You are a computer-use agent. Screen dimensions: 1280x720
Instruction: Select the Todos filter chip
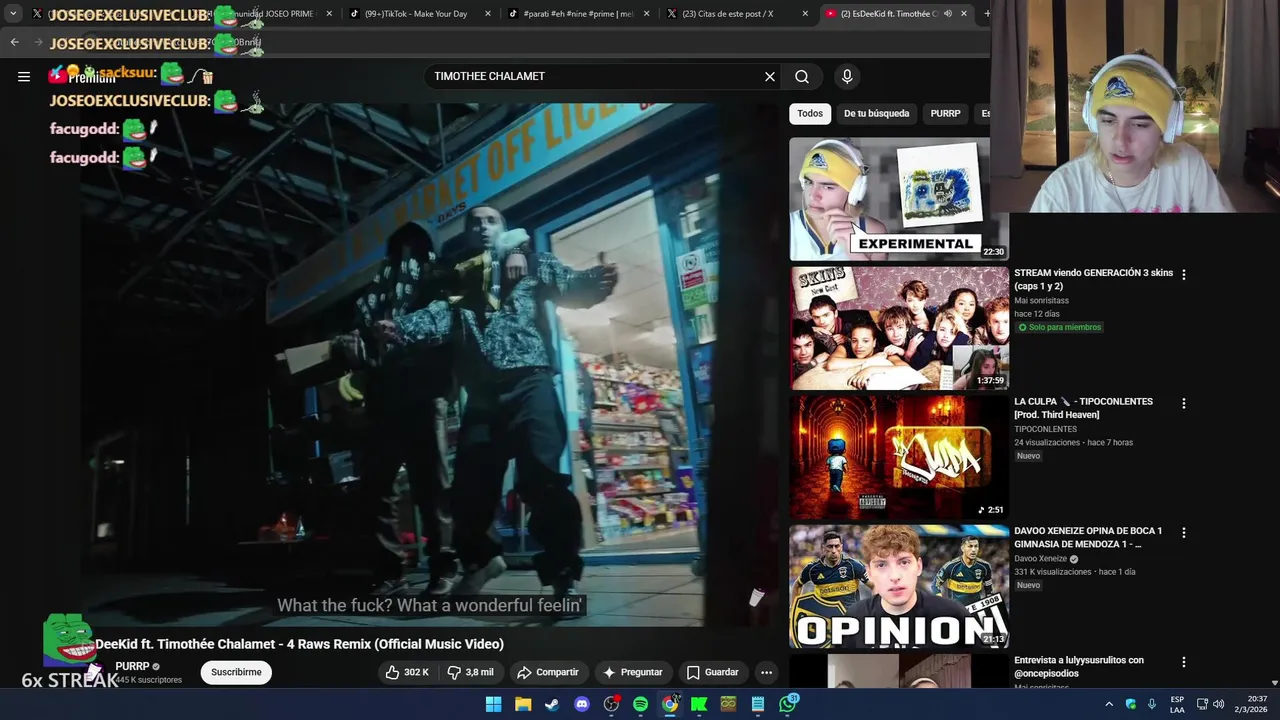pos(810,113)
